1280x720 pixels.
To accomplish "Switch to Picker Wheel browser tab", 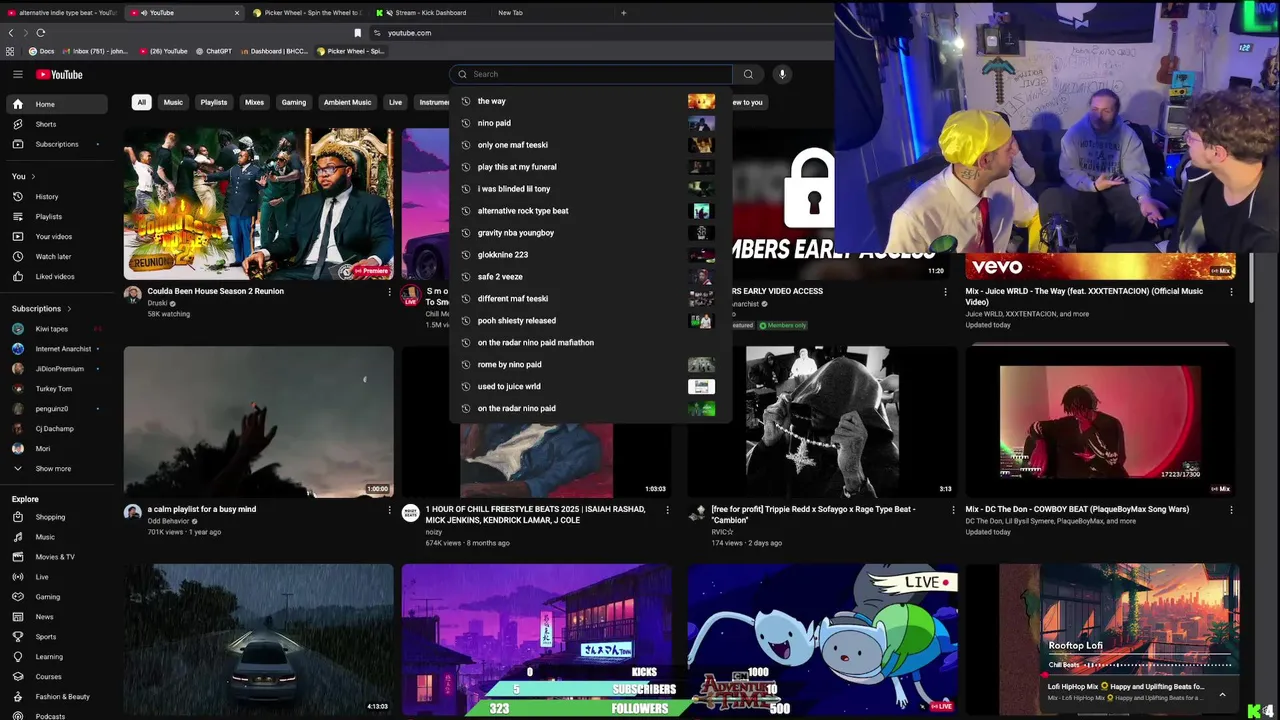I will tap(307, 13).
